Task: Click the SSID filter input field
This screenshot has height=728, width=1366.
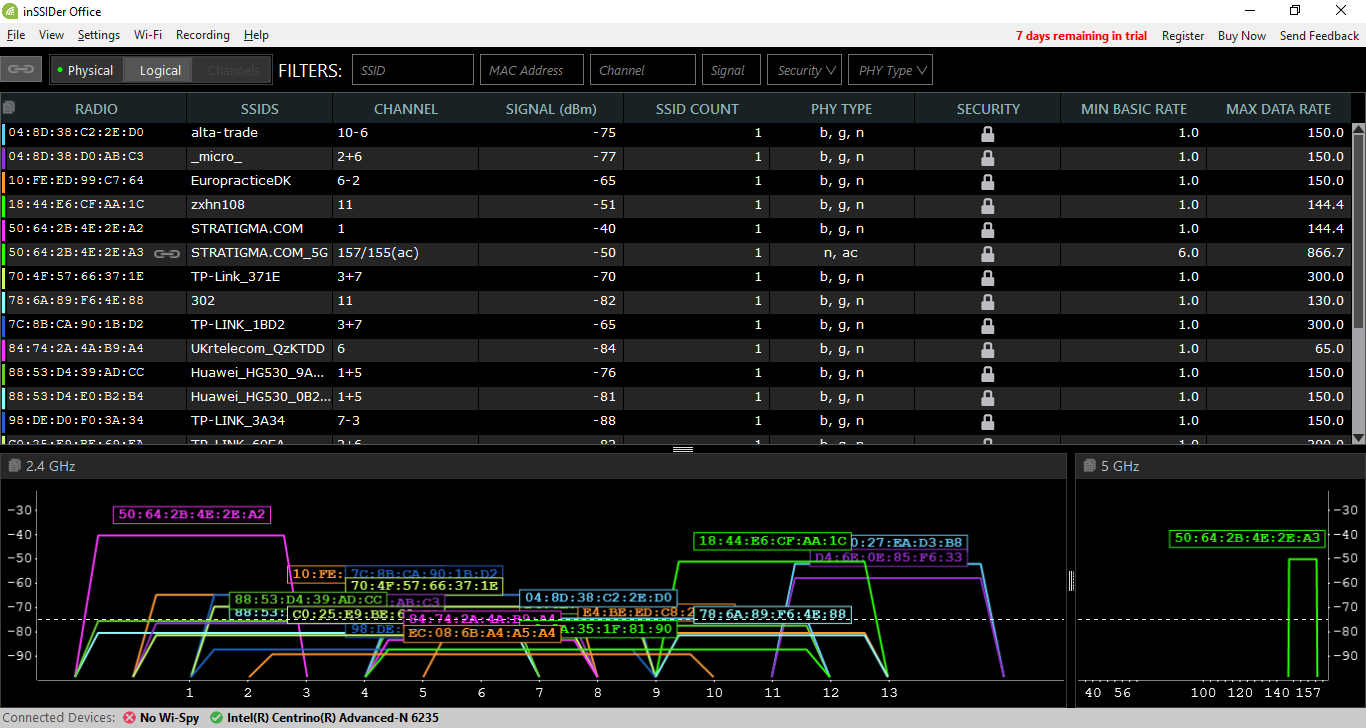Action: 412,70
